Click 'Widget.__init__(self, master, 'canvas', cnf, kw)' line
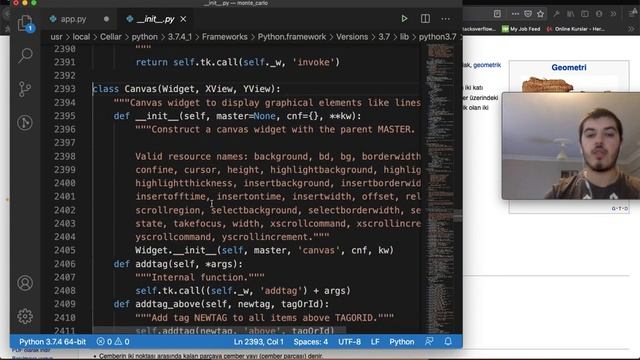This screenshot has height=360, width=640. point(264,250)
